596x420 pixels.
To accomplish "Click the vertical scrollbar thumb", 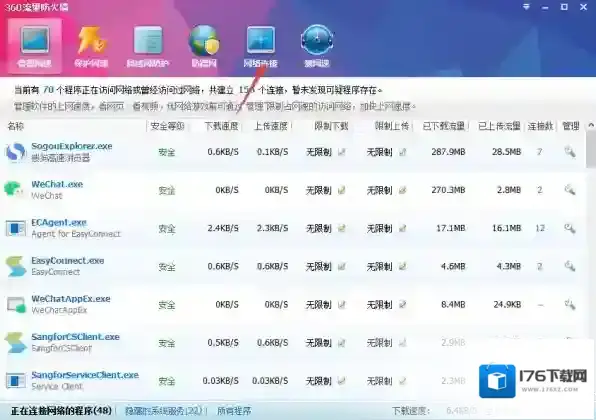I will tap(591, 149).
